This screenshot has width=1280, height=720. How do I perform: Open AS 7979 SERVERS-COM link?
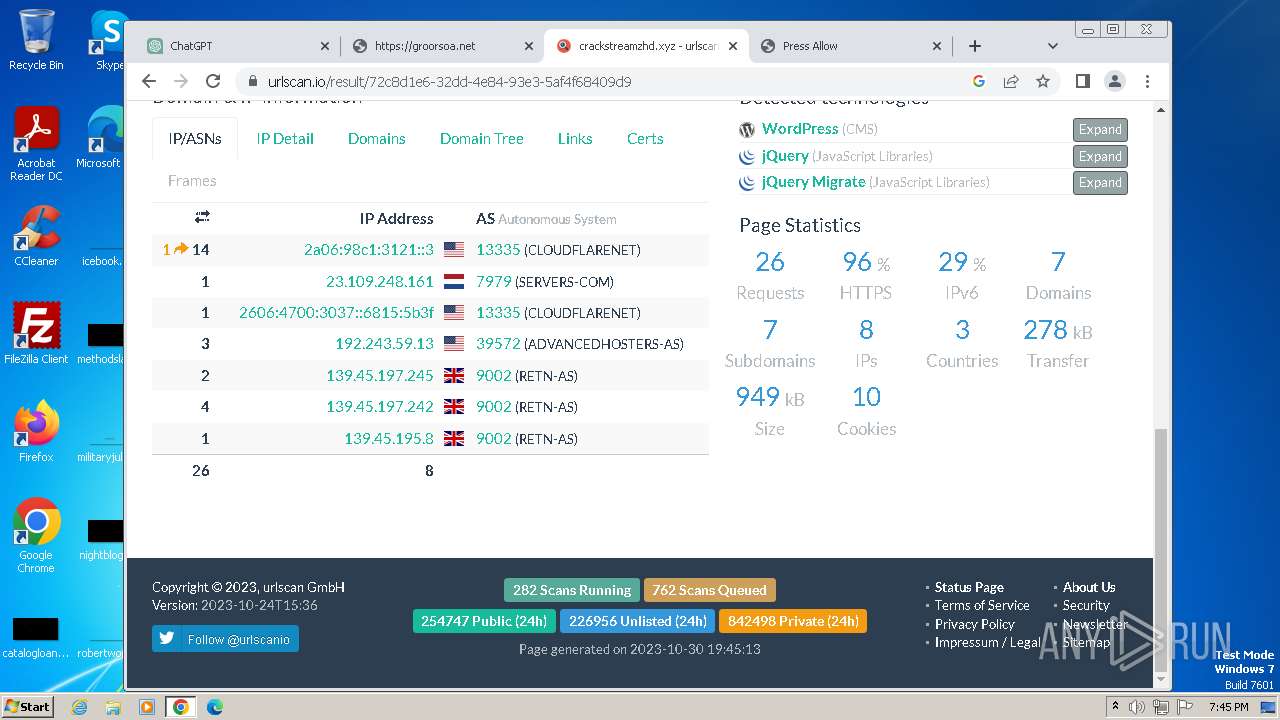tap(494, 282)
